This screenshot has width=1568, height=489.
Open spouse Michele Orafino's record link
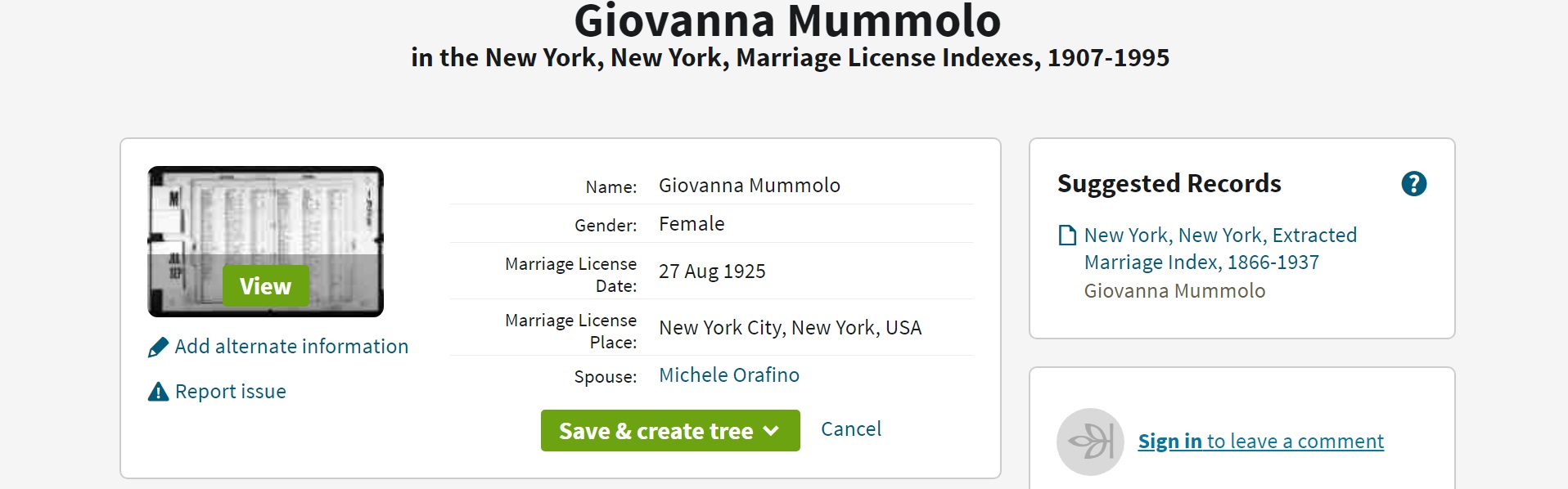tap(729, 375)
